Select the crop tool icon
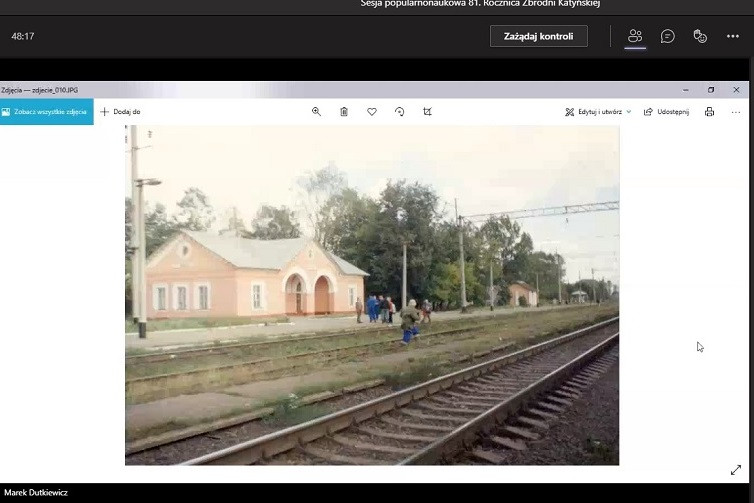Viewport: 754px width, 503px height. coord(428,112)
